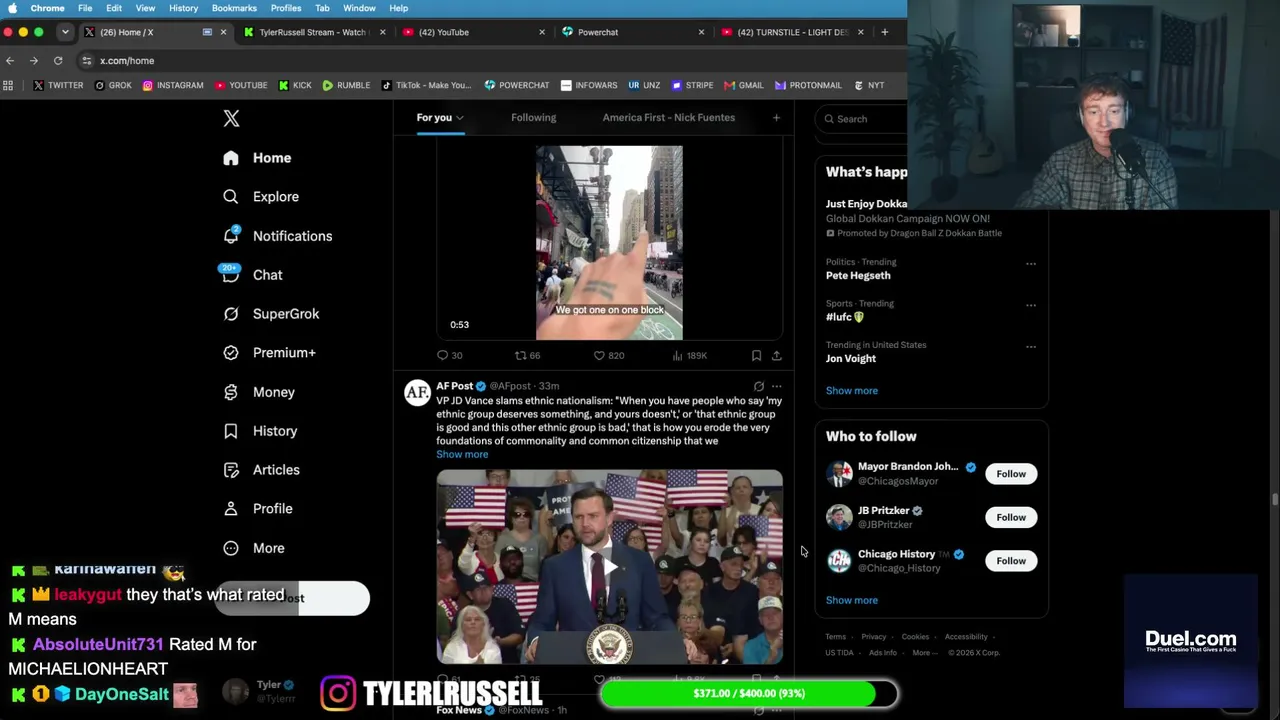Viewport: 1280px width, 720px height.
Task: Open Articles from the sidebar
Action: click(261, 470)
